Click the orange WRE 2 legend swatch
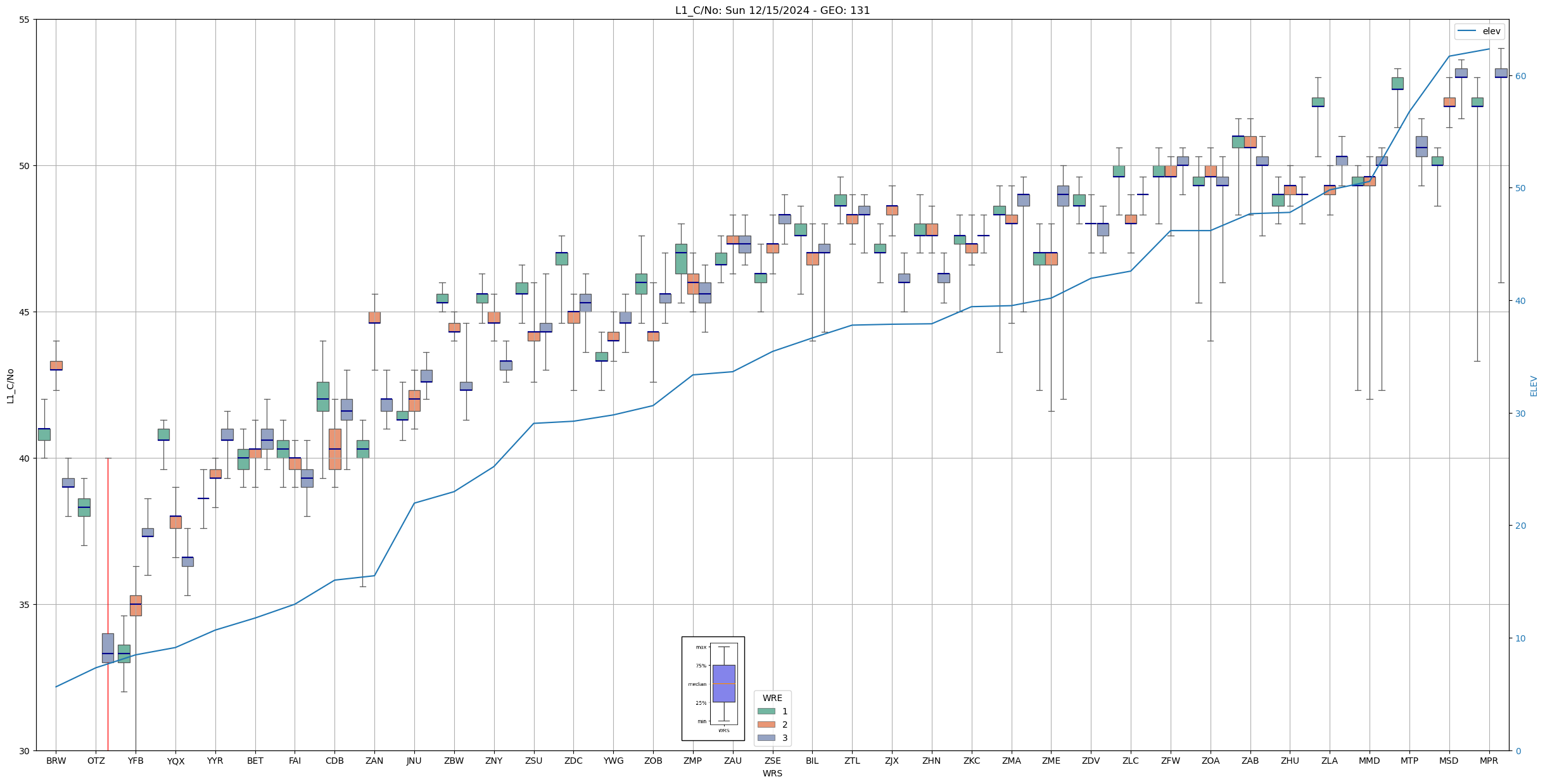Image resolution: width=1545 pixels, height=784 pixels. point(766,724)
